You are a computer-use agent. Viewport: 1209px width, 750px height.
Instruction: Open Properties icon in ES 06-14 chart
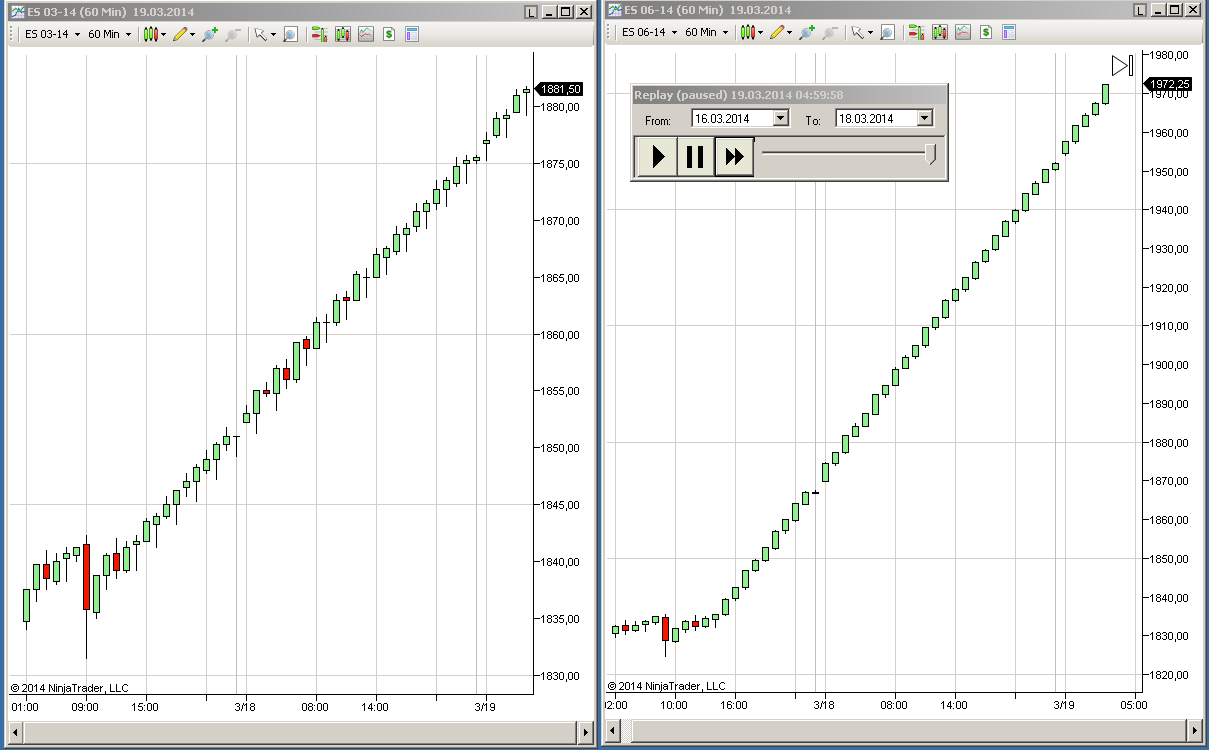click(1009, 32)
